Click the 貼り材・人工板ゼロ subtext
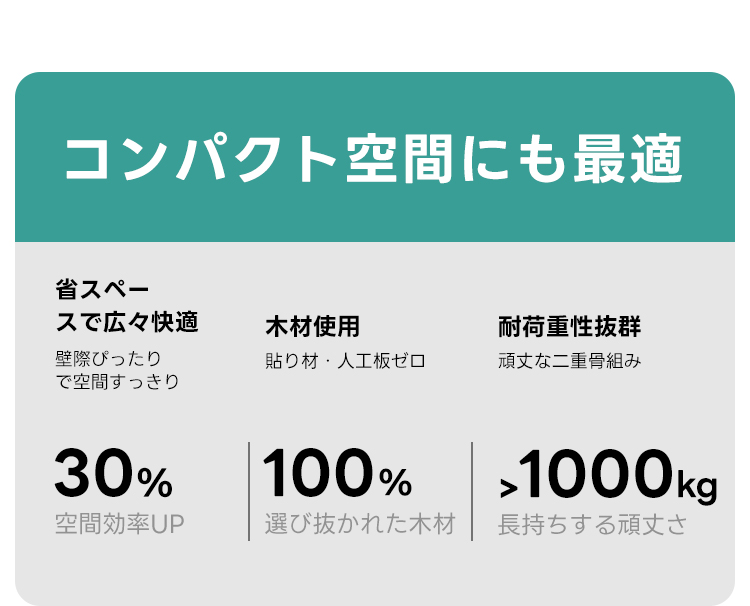This screenshot has height=606, width=750. point(345,360)
